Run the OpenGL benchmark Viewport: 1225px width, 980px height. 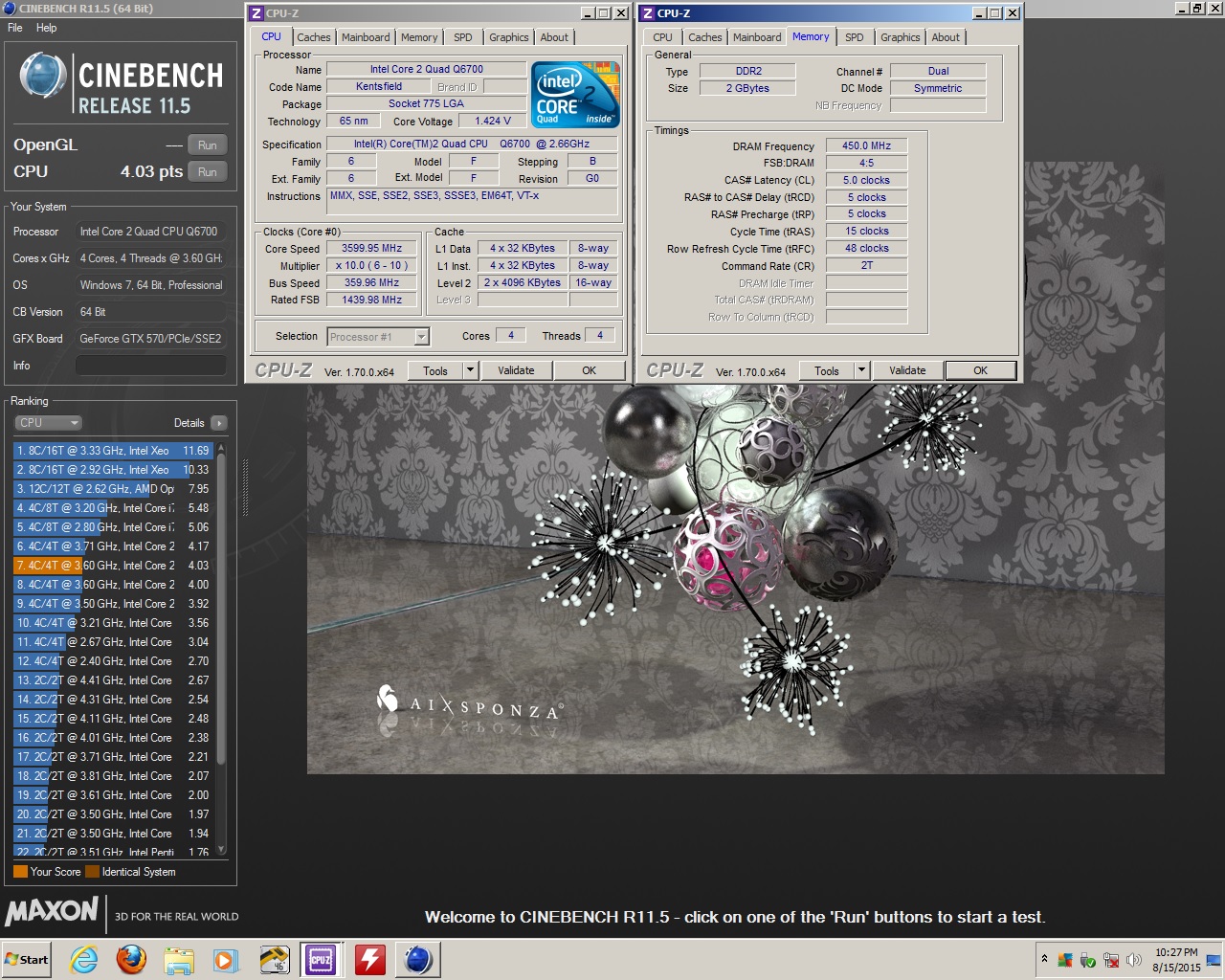[x=208, y=145]
